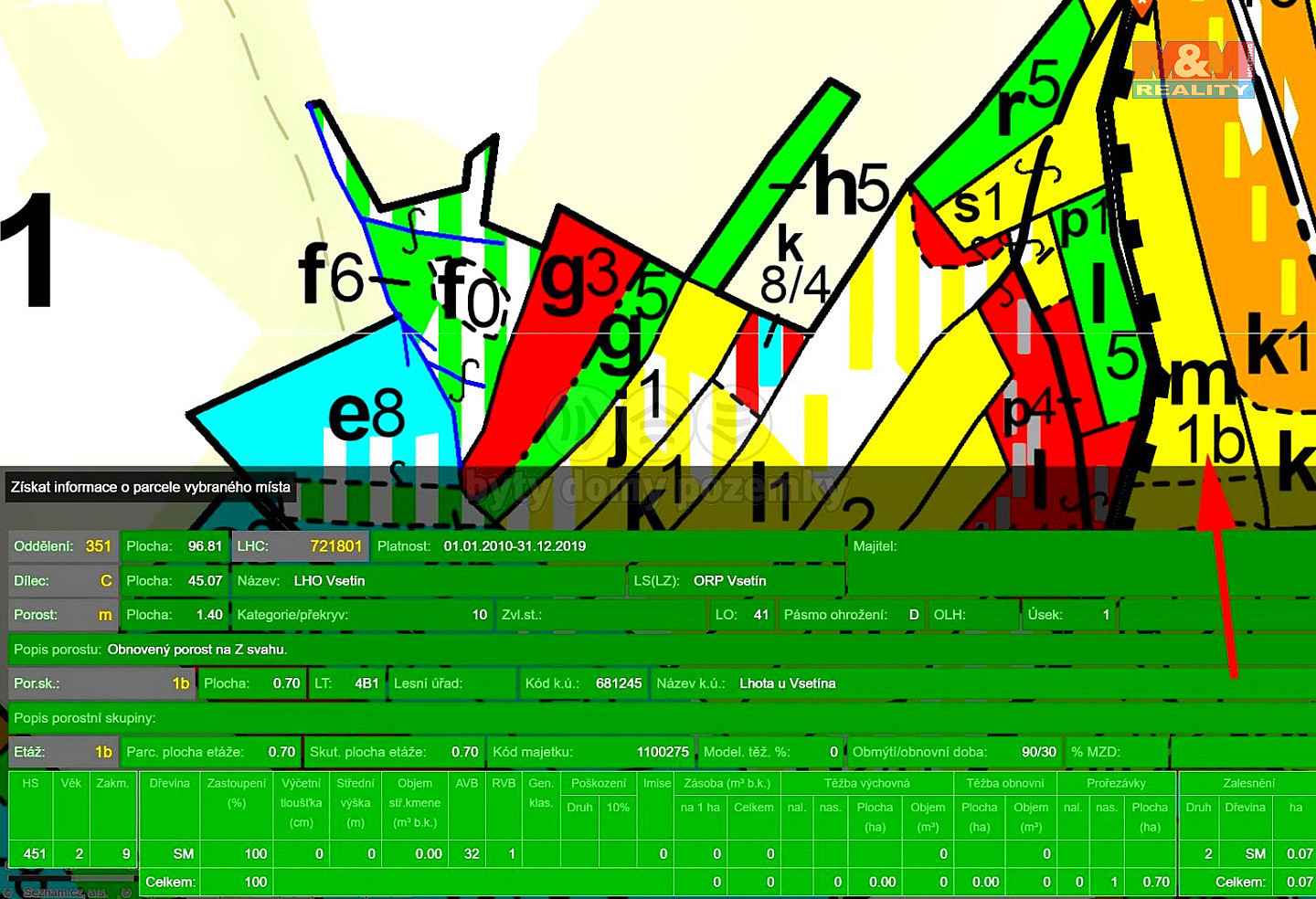Click the 'Těžba výchovná' column header
1316x899 pixels.
tap(867, 783)
